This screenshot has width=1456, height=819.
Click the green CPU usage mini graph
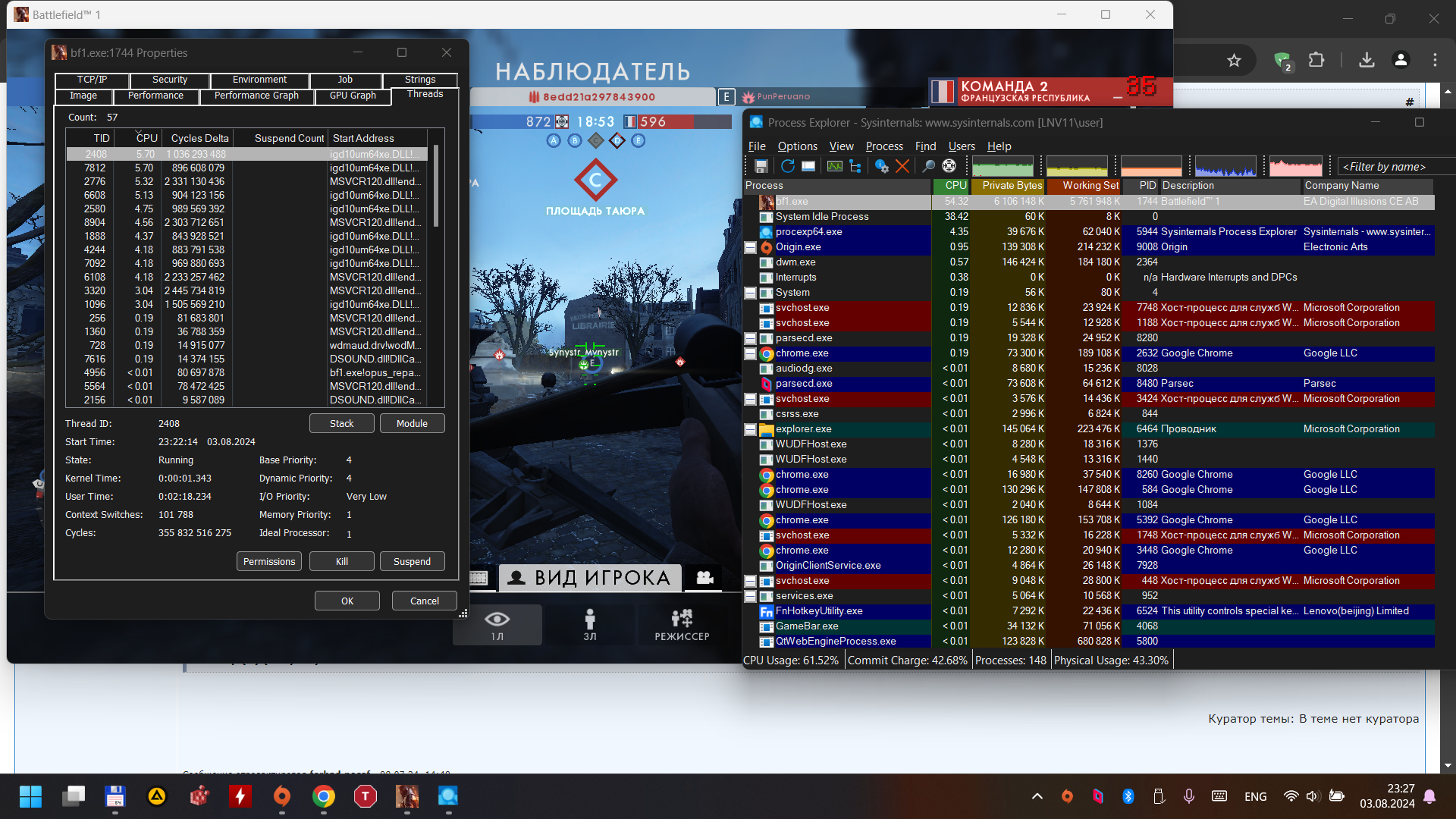point(1002,166)
